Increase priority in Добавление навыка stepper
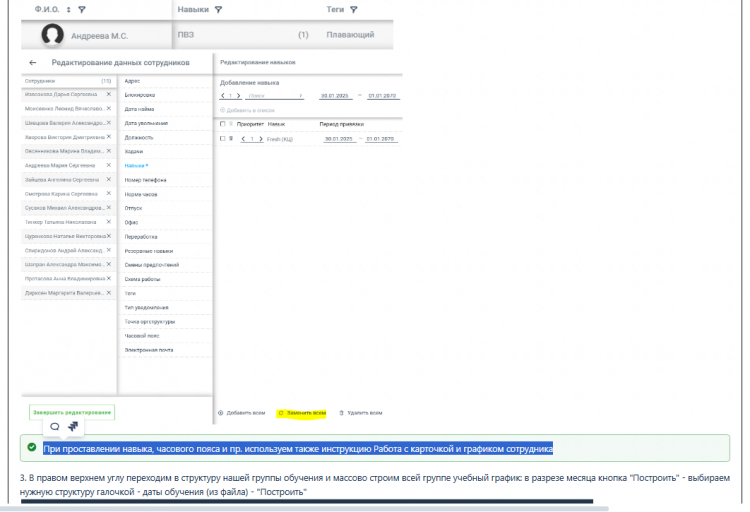This screenshot has width=750, height=512. pos(238,96)
